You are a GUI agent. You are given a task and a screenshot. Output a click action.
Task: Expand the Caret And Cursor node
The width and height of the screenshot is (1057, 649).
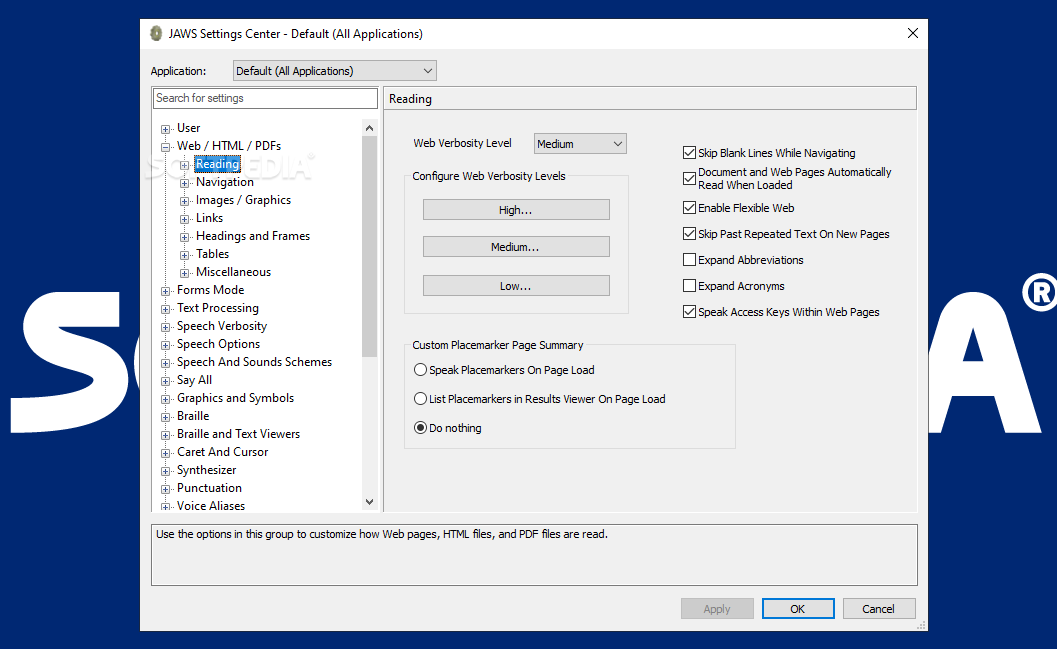click(x=165, y=453)
